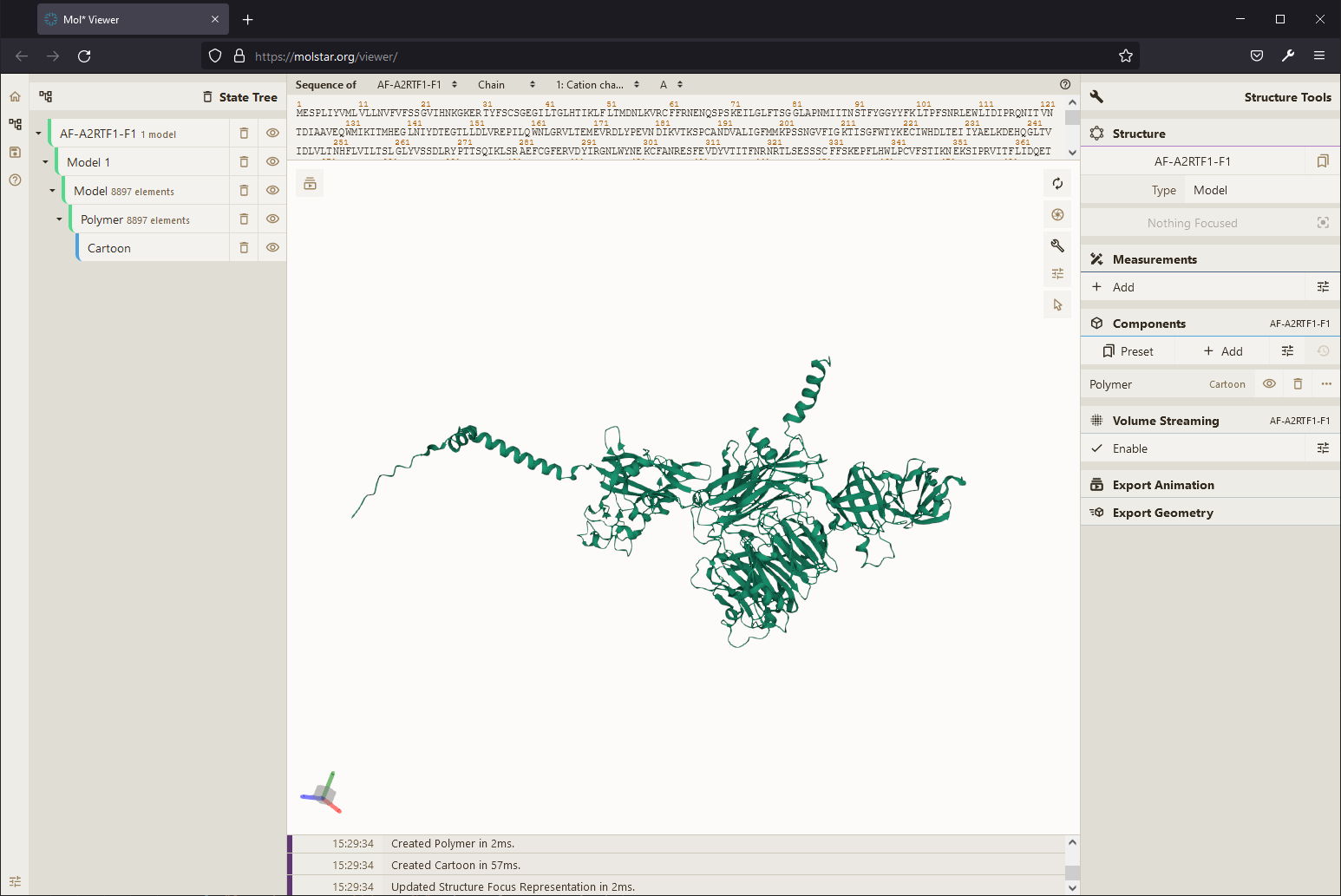The image size is (1341, 896).
Task: Hide the Polymer component with the eye icon
Action: point(1268,383)
